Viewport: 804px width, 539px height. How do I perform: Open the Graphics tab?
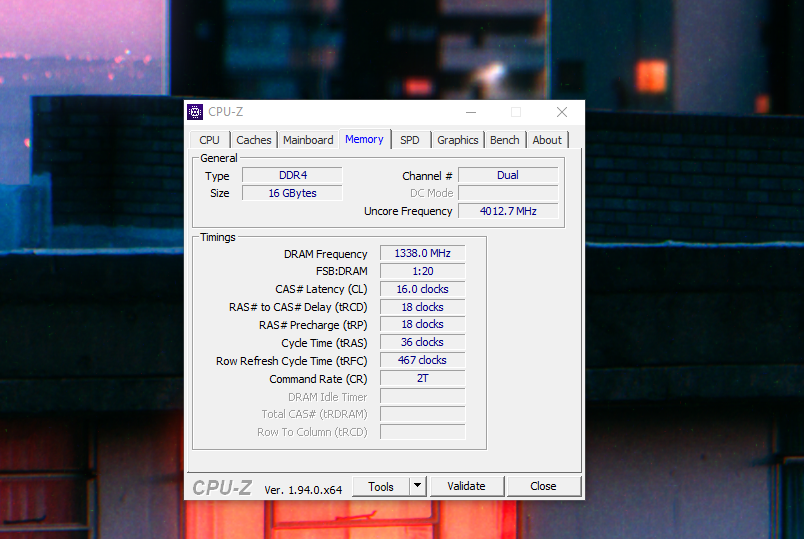pos(457,140)
